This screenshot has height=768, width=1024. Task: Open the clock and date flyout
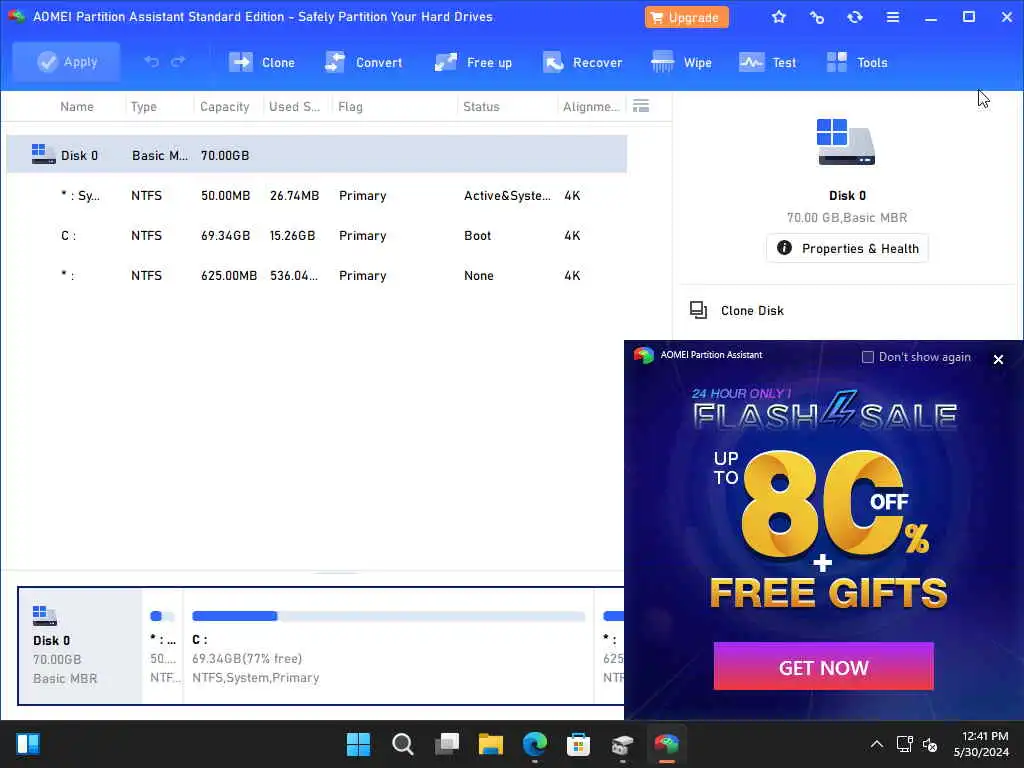point(982,744)
